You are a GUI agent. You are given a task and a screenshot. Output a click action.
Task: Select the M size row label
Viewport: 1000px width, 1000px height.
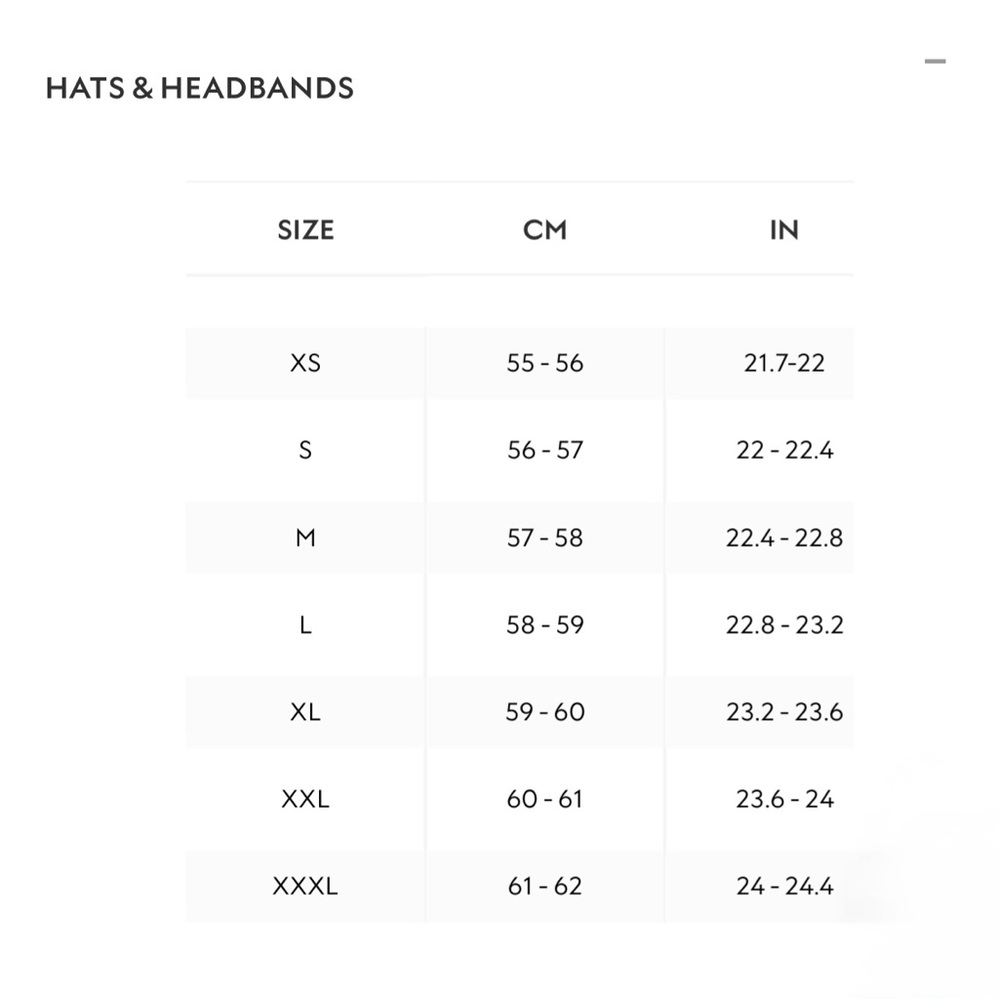[305, 538]
